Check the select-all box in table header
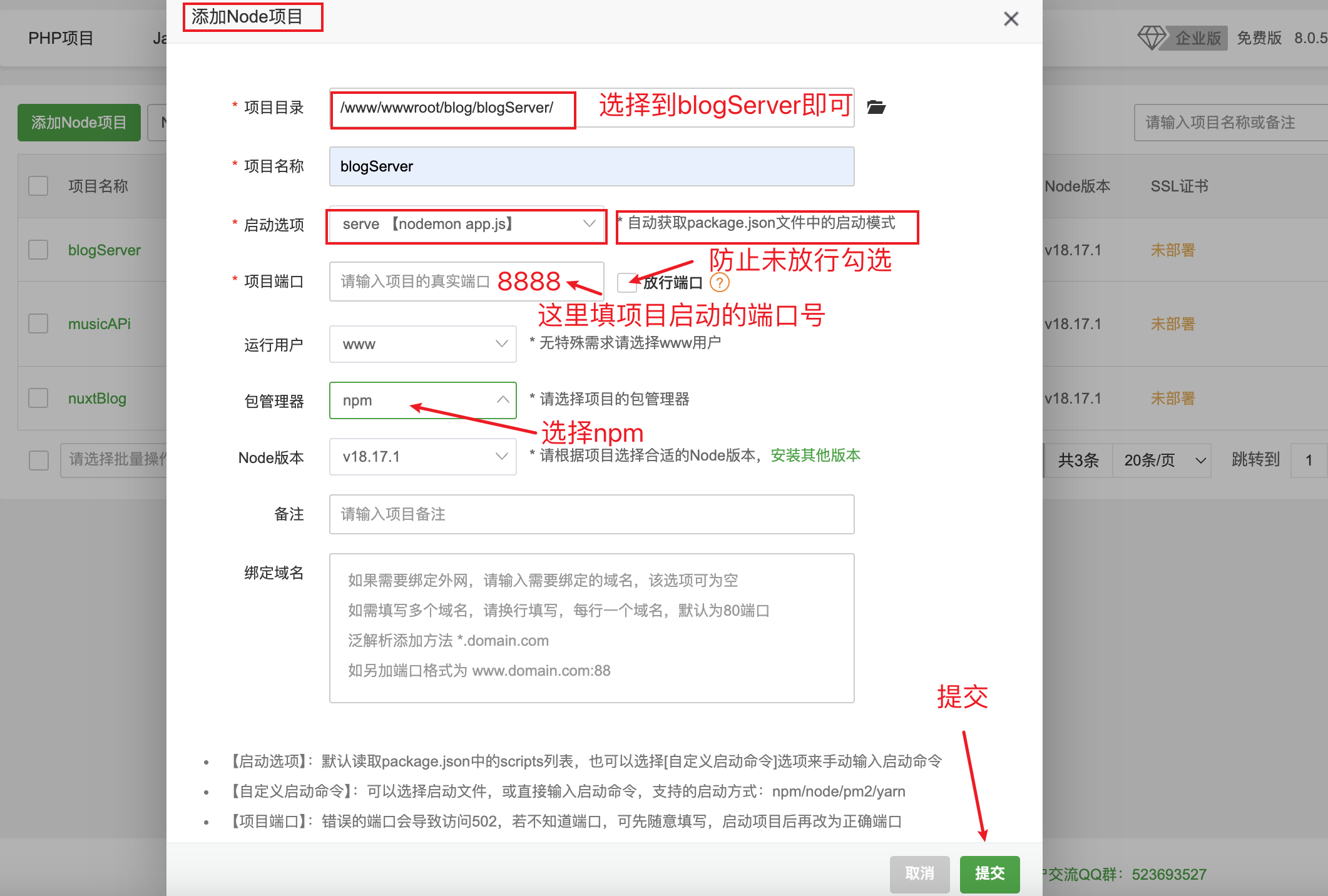The height and width of the screenshot is (896, 1328). pyautogui.click(x=38, y=186)
